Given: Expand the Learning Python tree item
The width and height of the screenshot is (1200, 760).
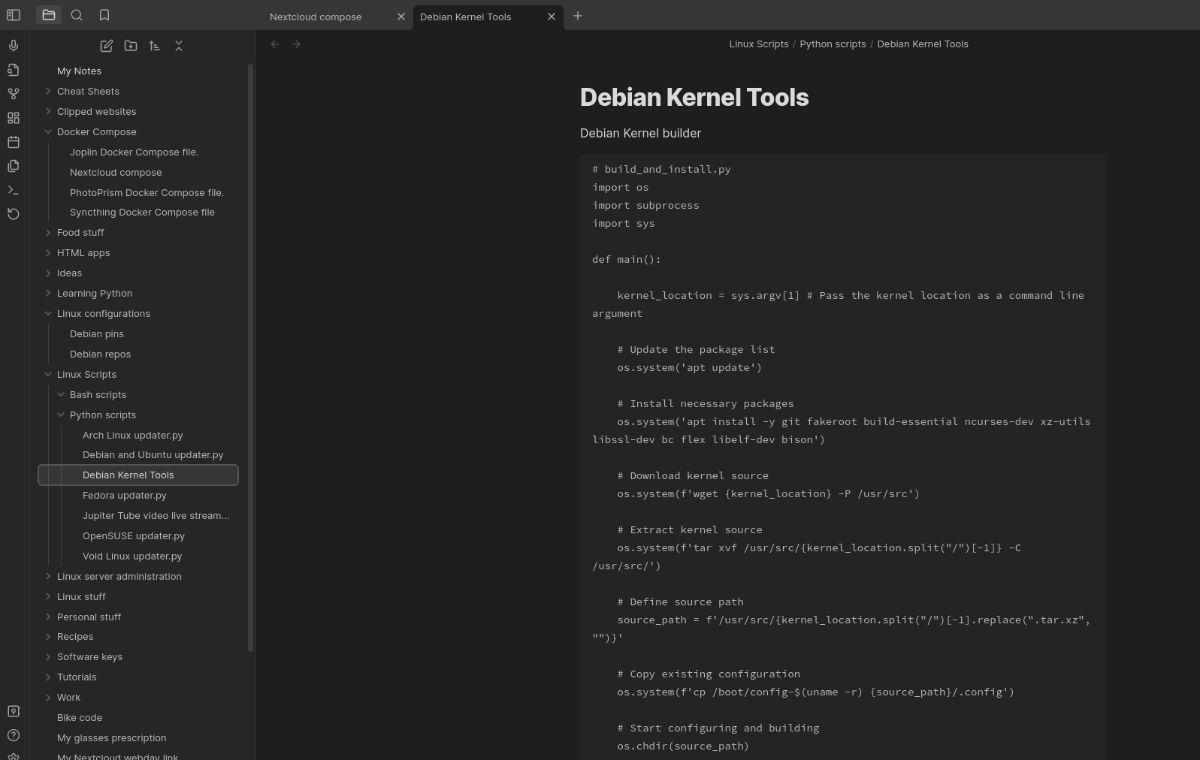Looking at the screenshot, I should tap(47, 293).
